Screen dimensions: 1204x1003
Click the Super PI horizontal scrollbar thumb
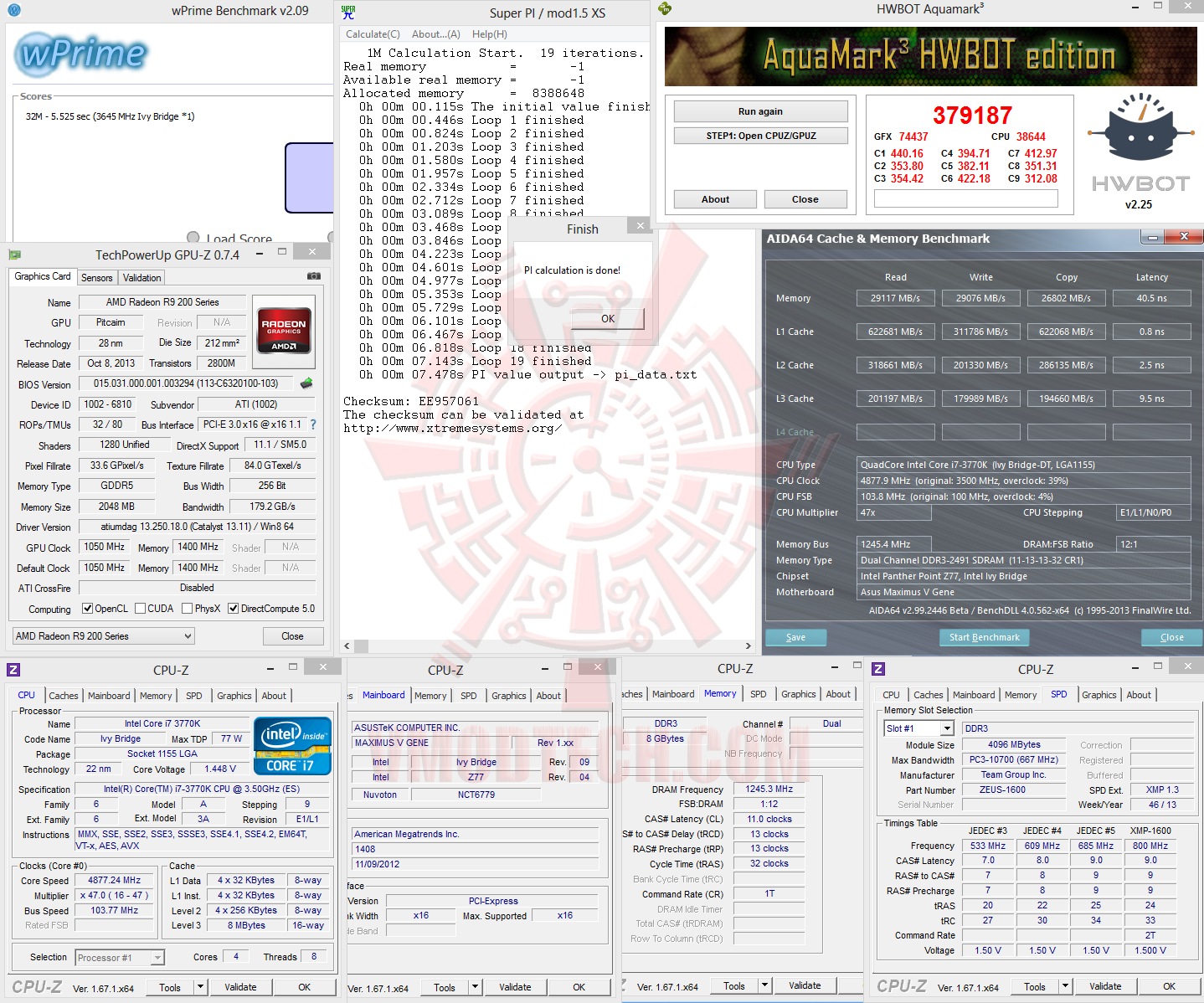coord(362,646)
